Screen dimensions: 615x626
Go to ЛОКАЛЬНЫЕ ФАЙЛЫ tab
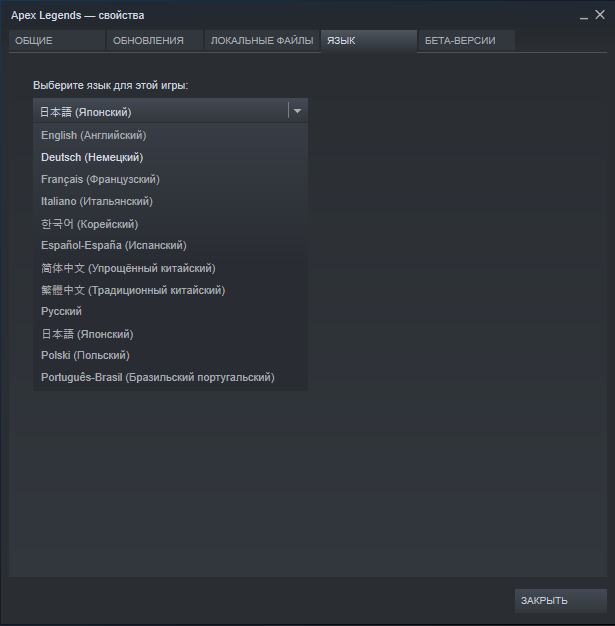(x=262, y=40)
